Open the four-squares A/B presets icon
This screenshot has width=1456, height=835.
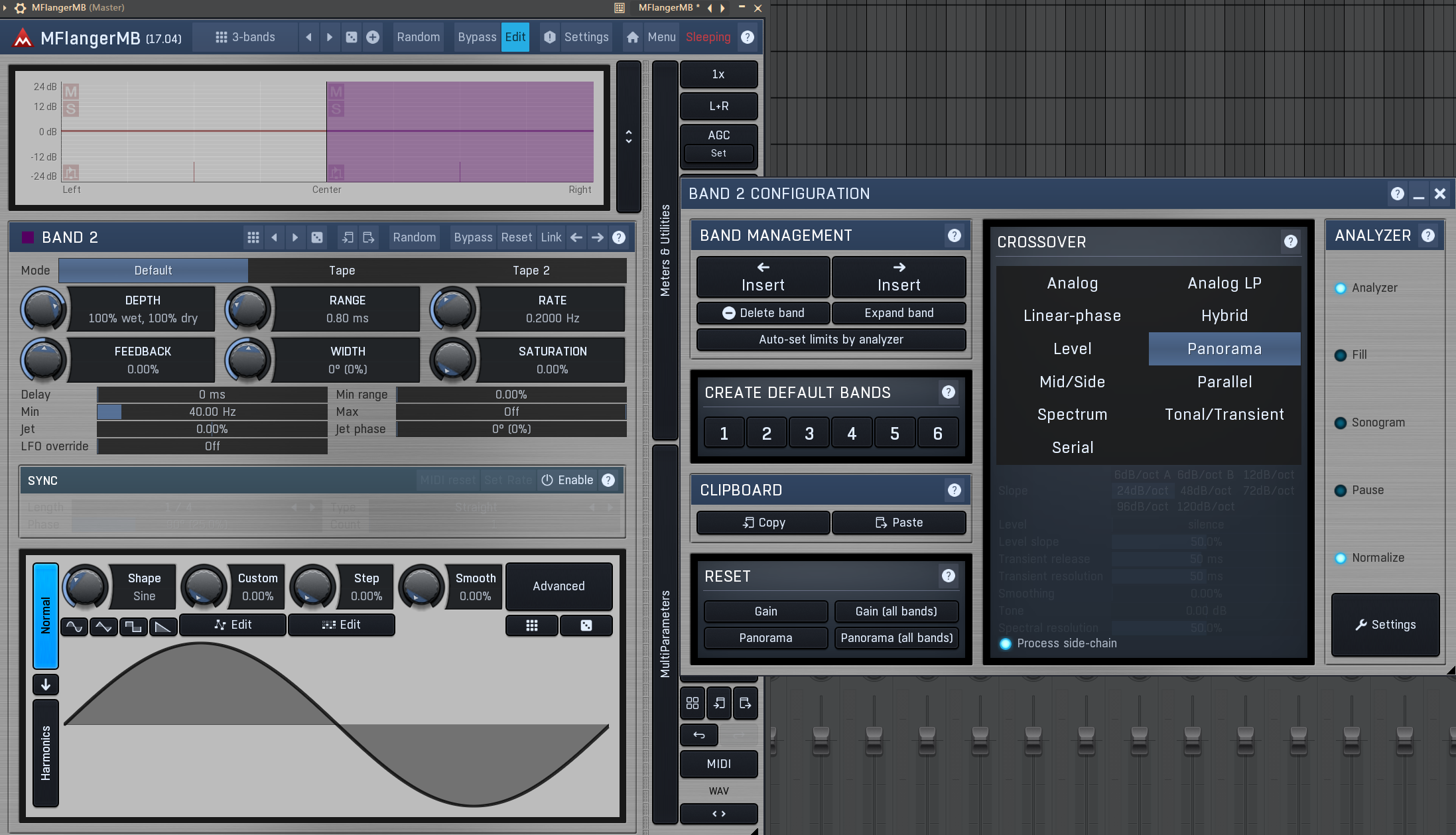(693, 703)
